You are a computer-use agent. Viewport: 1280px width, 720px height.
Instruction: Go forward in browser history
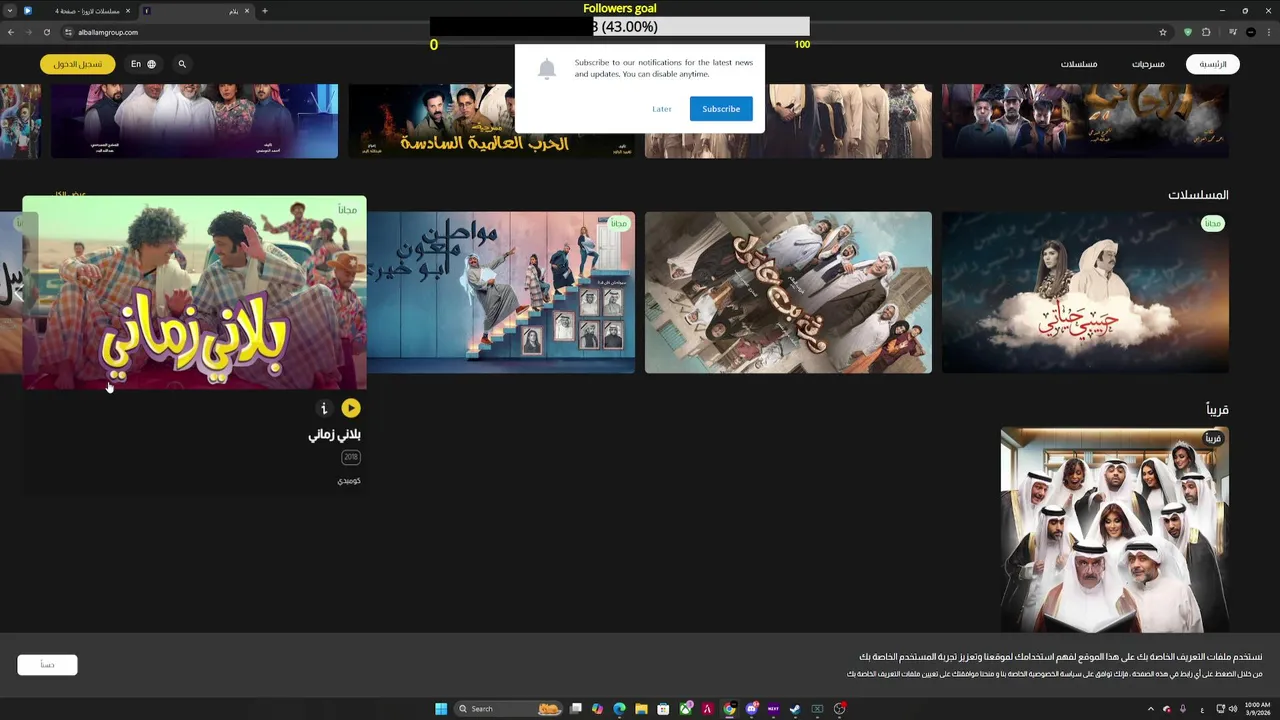click(x=28, y=32)
